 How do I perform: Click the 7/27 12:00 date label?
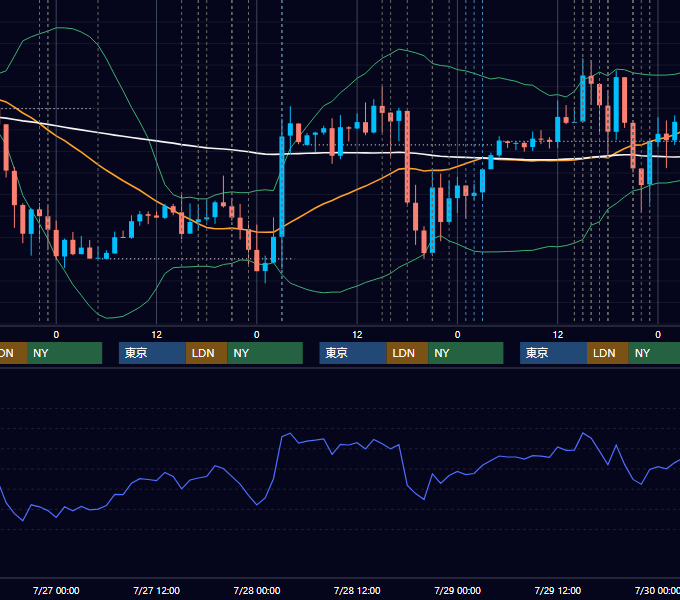coord(157,590)
